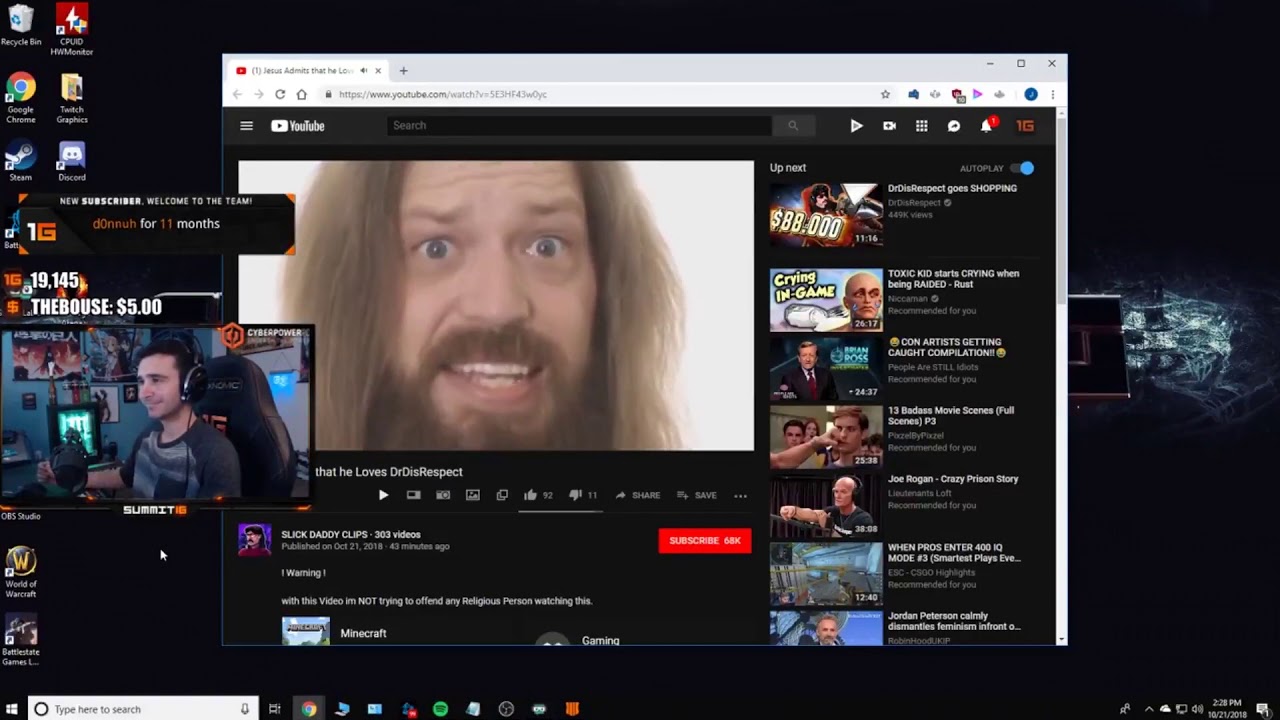Viewport: 1280px width, 720px height.
Task: Open Twitch Graphics desktop folder
Action: pyautogui.click(x=72, y=99)
